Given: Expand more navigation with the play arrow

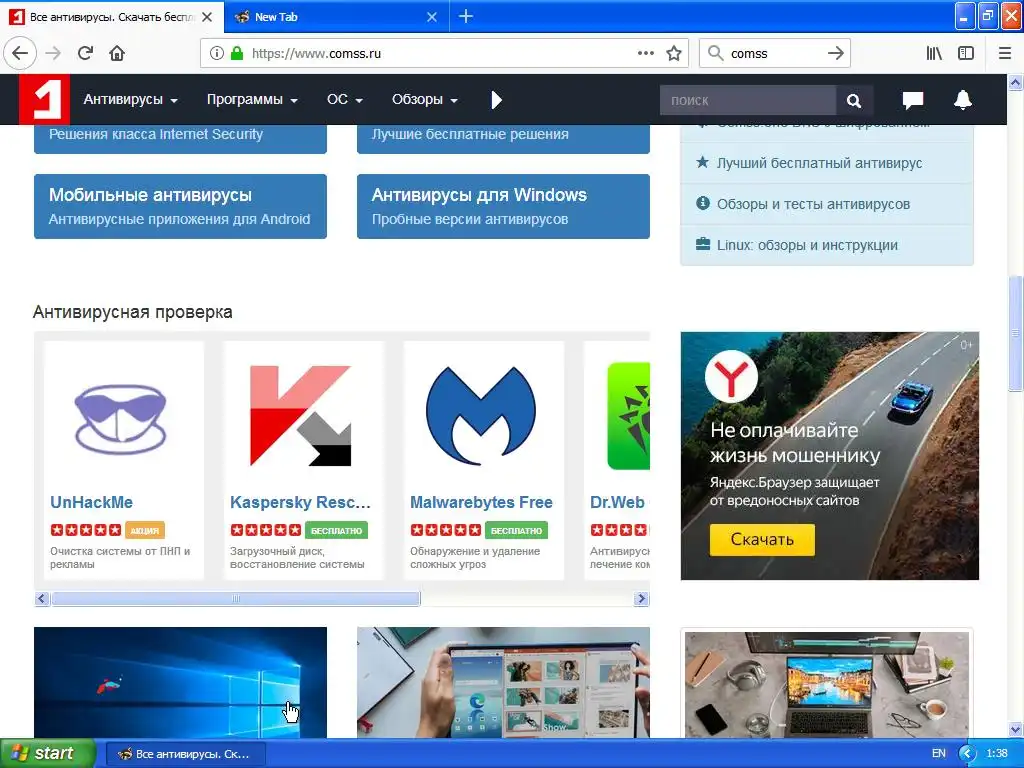Looking at the screenshot, I should 496,100.
